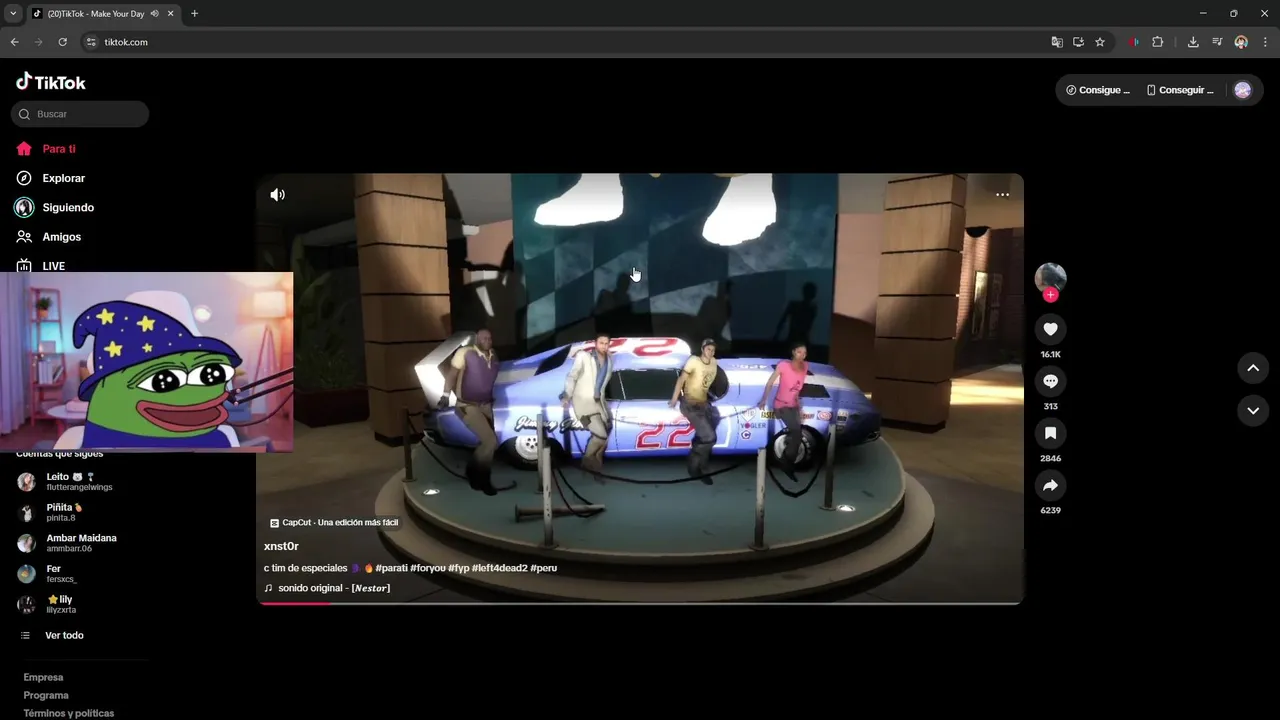
Task: Click the Empresa footer link
Action: click(43, 677)
